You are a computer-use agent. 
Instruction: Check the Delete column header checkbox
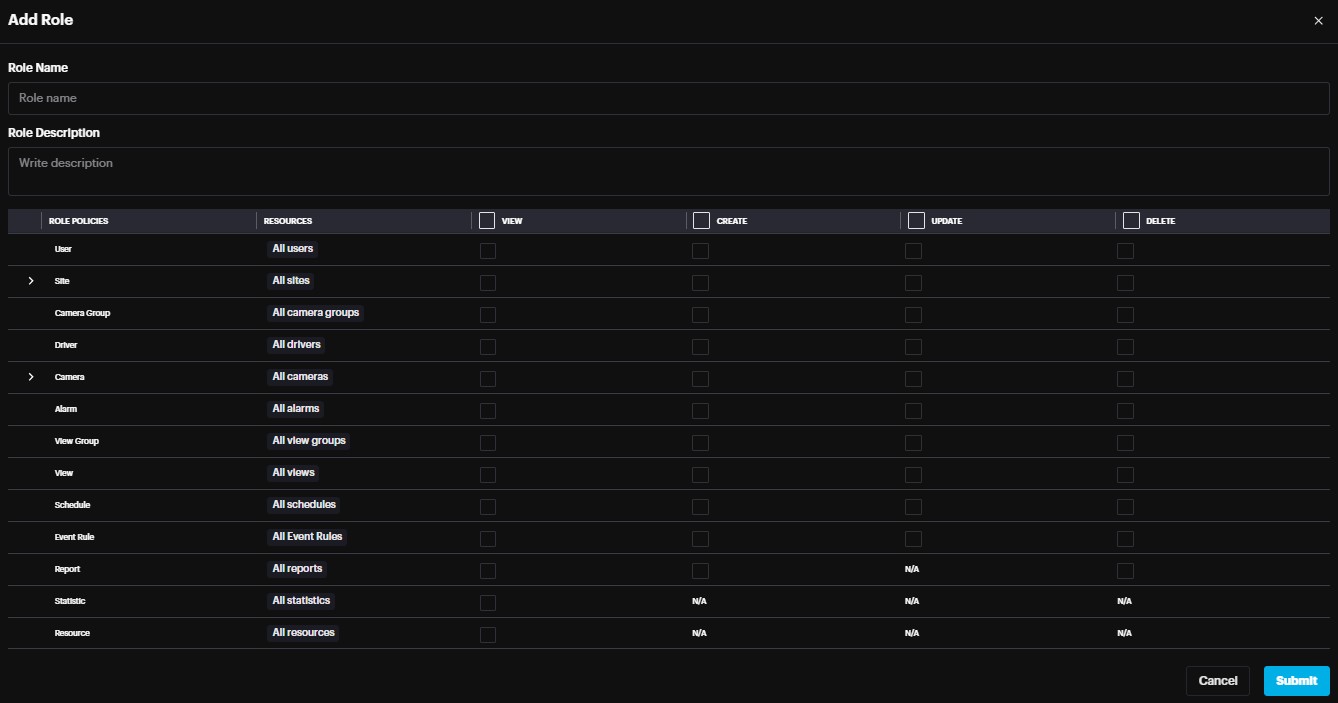tap(1131, 220)
